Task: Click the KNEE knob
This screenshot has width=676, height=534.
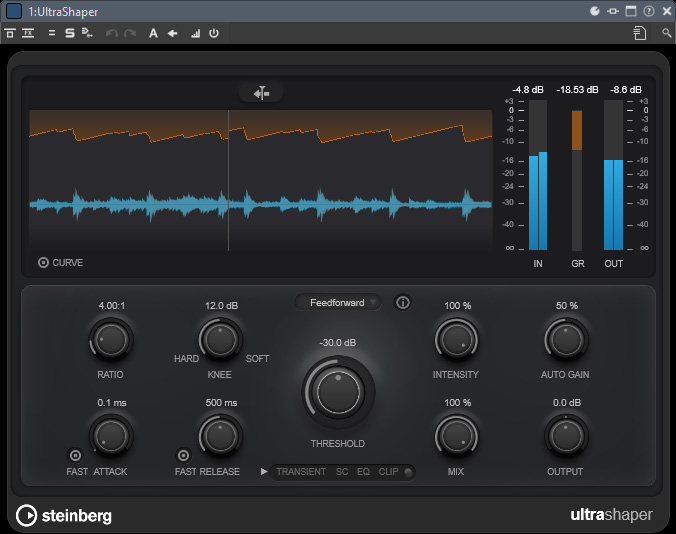Action: point(220,340)
